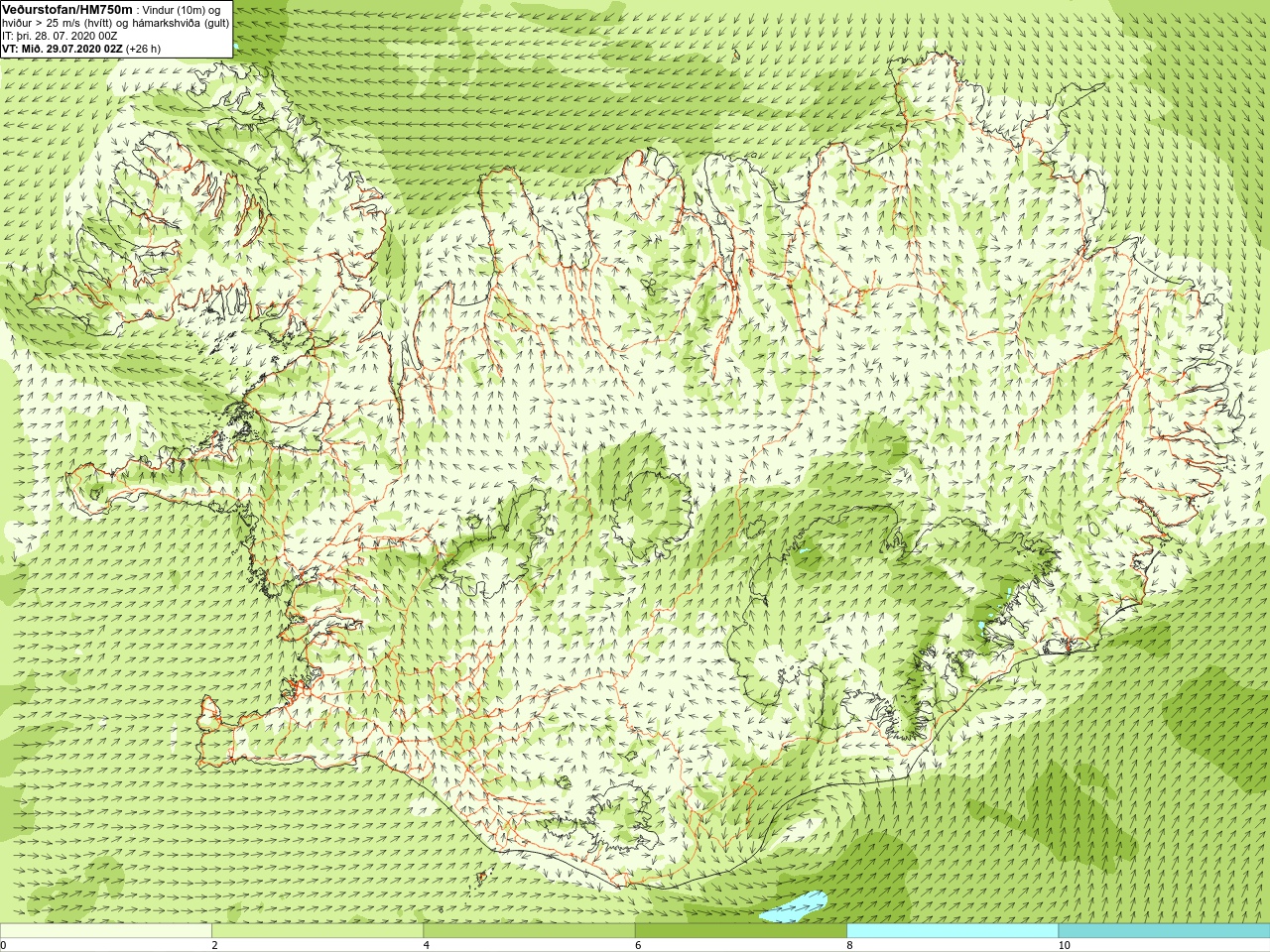Click the legend scale label "10"
Screen dimensions: 1270x952
click(1064, 945)
